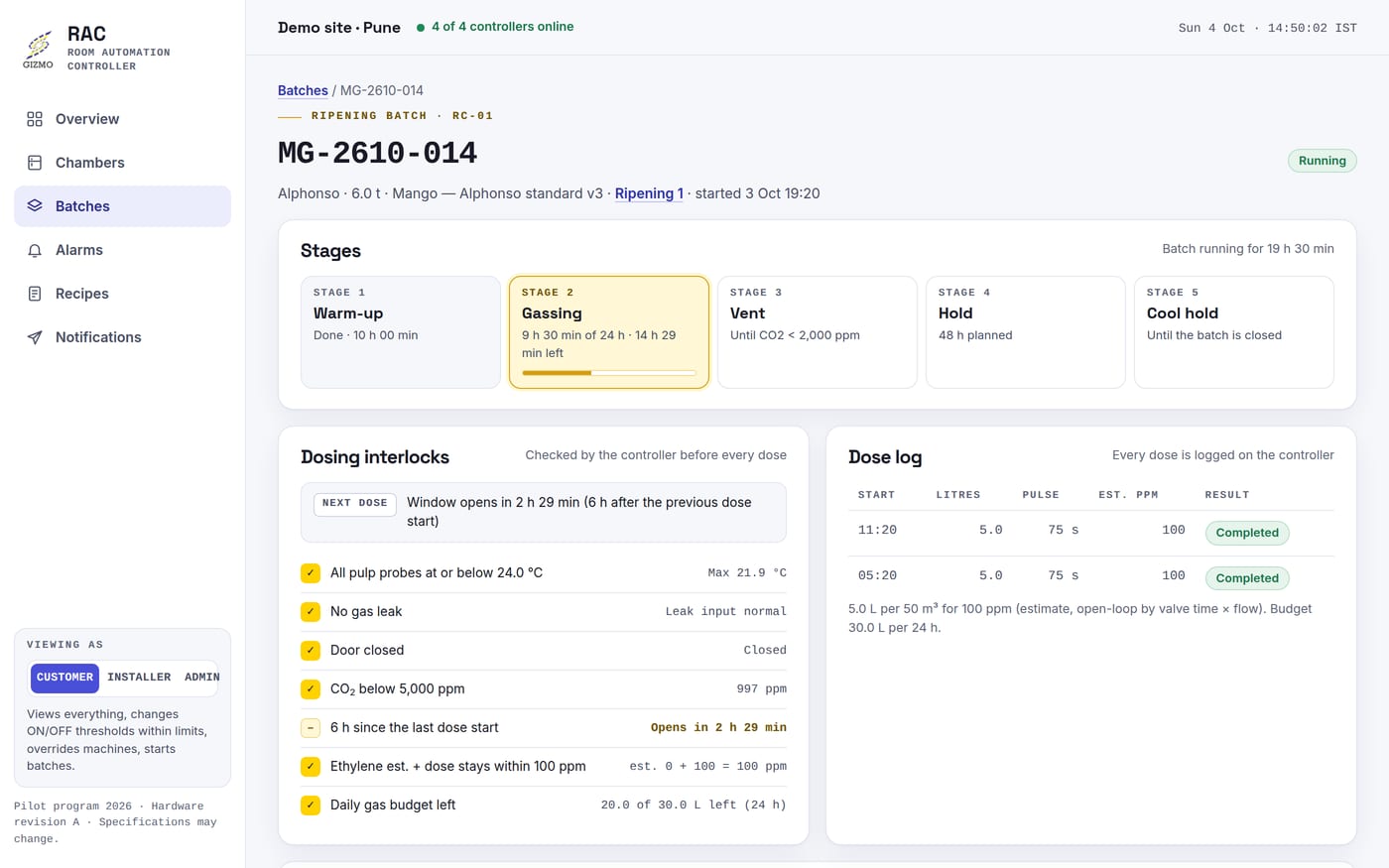The image size is (1389, 868).
Task: Select the Stage 4 Hold card
Action: click(x=1026, y=332)
